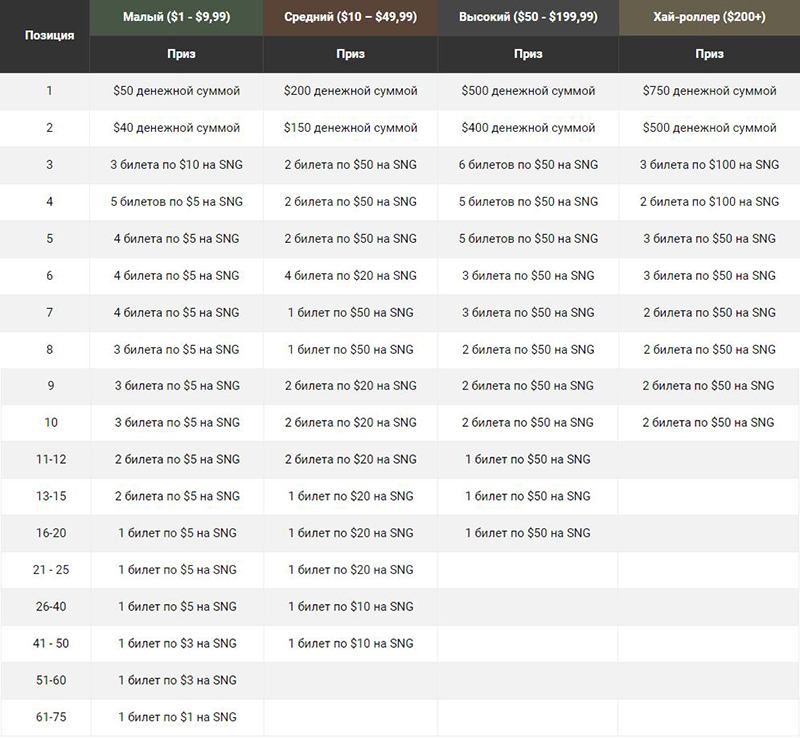Select the "6 билетов по $50 на SNG" cell

(528, 165)
